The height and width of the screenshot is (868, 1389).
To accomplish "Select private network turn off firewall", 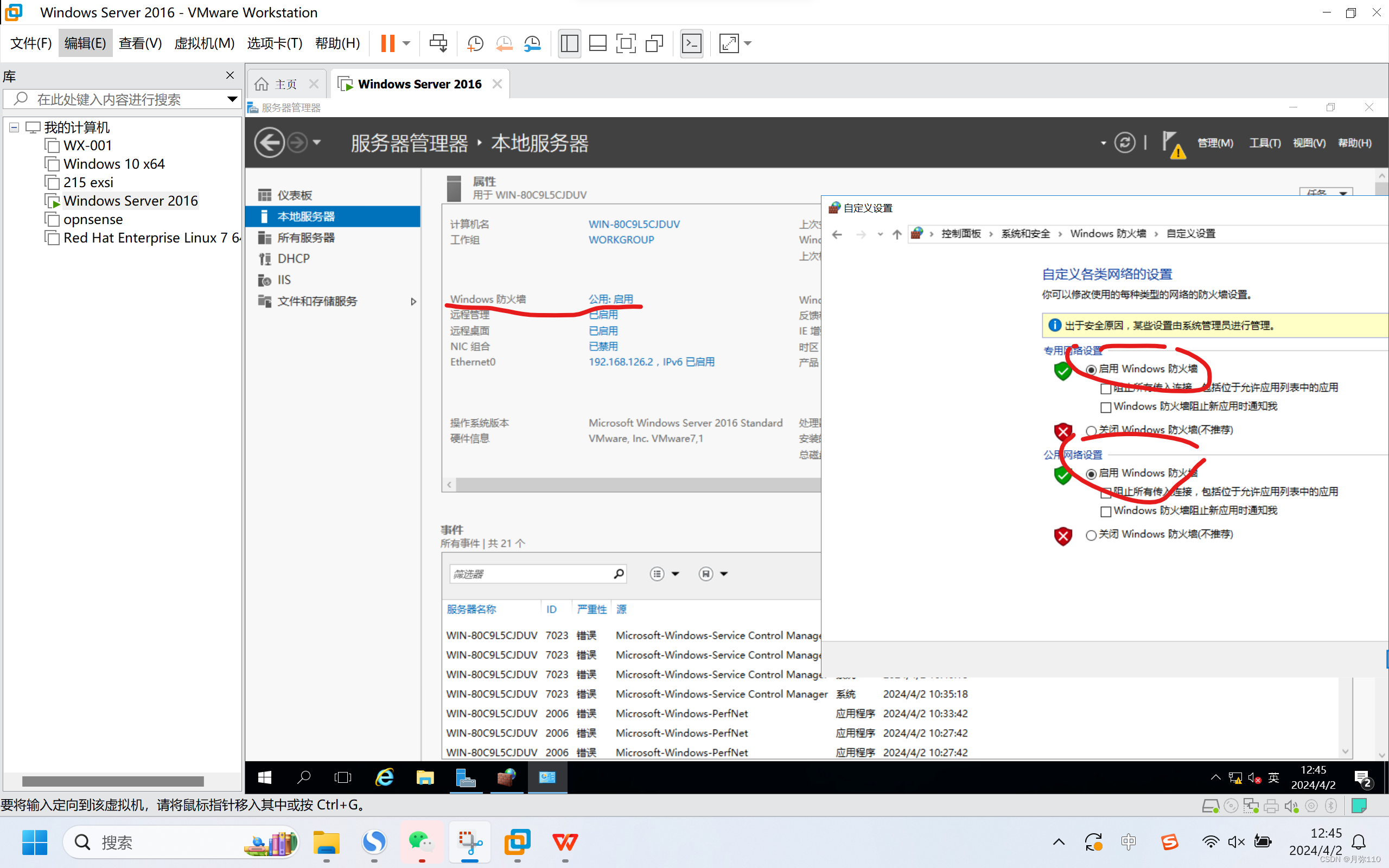I will click(x=1091, y=431).
